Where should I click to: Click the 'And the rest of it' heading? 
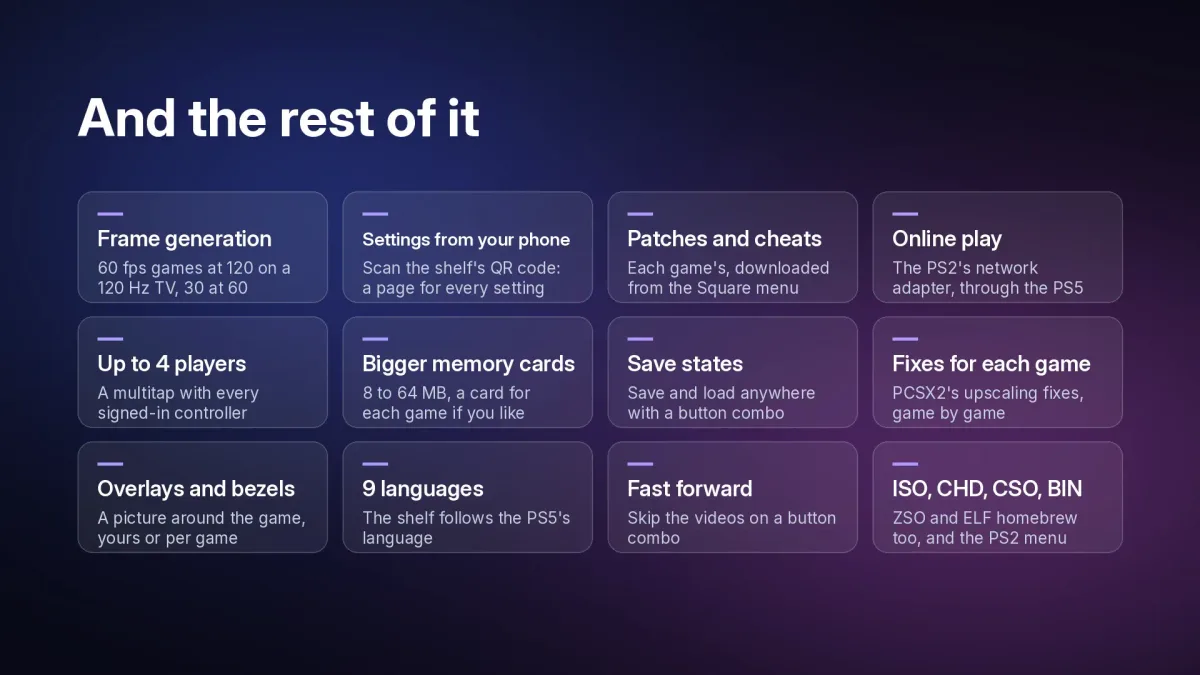[279, 118]
